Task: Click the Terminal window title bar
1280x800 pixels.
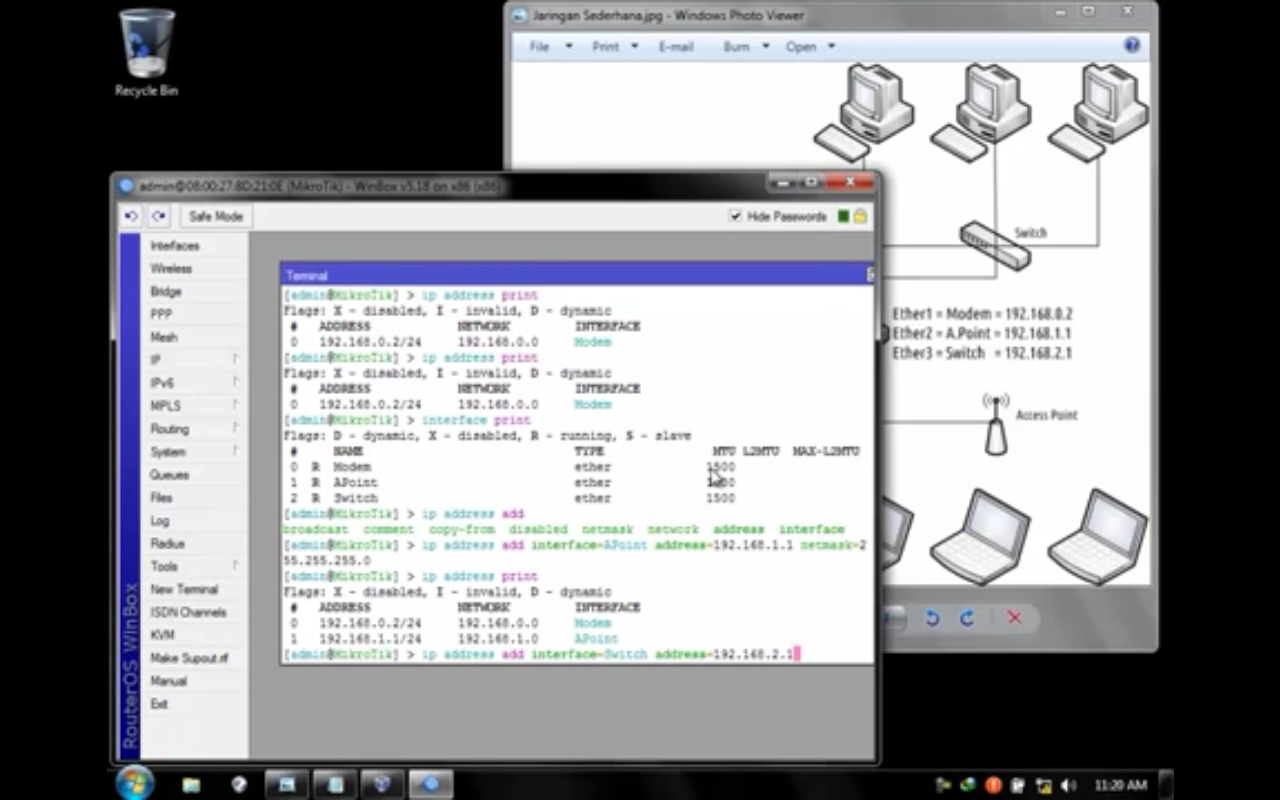Action: point(577,275)
